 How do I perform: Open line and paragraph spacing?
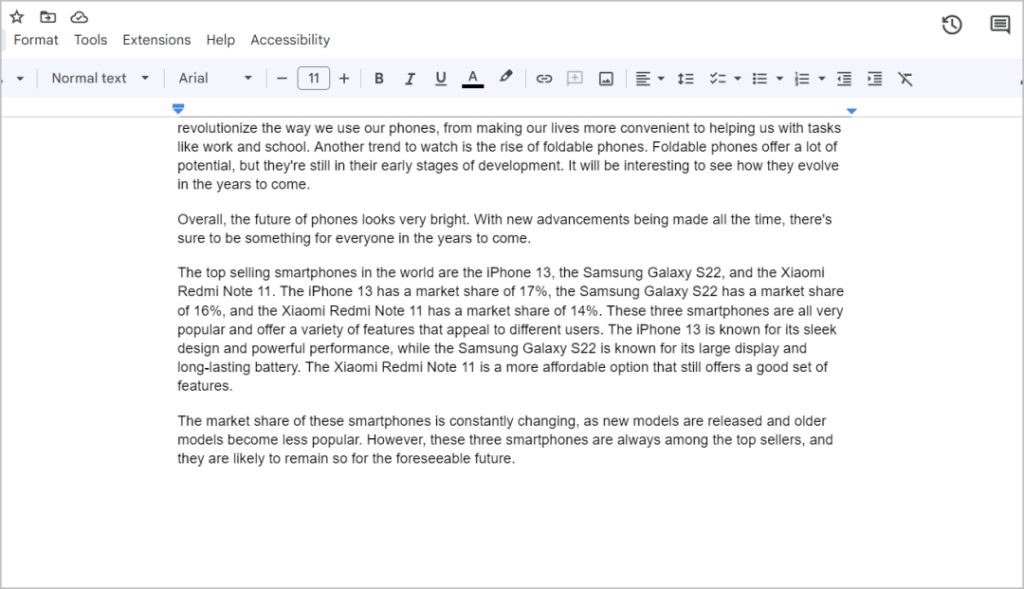tap(685, 78)
